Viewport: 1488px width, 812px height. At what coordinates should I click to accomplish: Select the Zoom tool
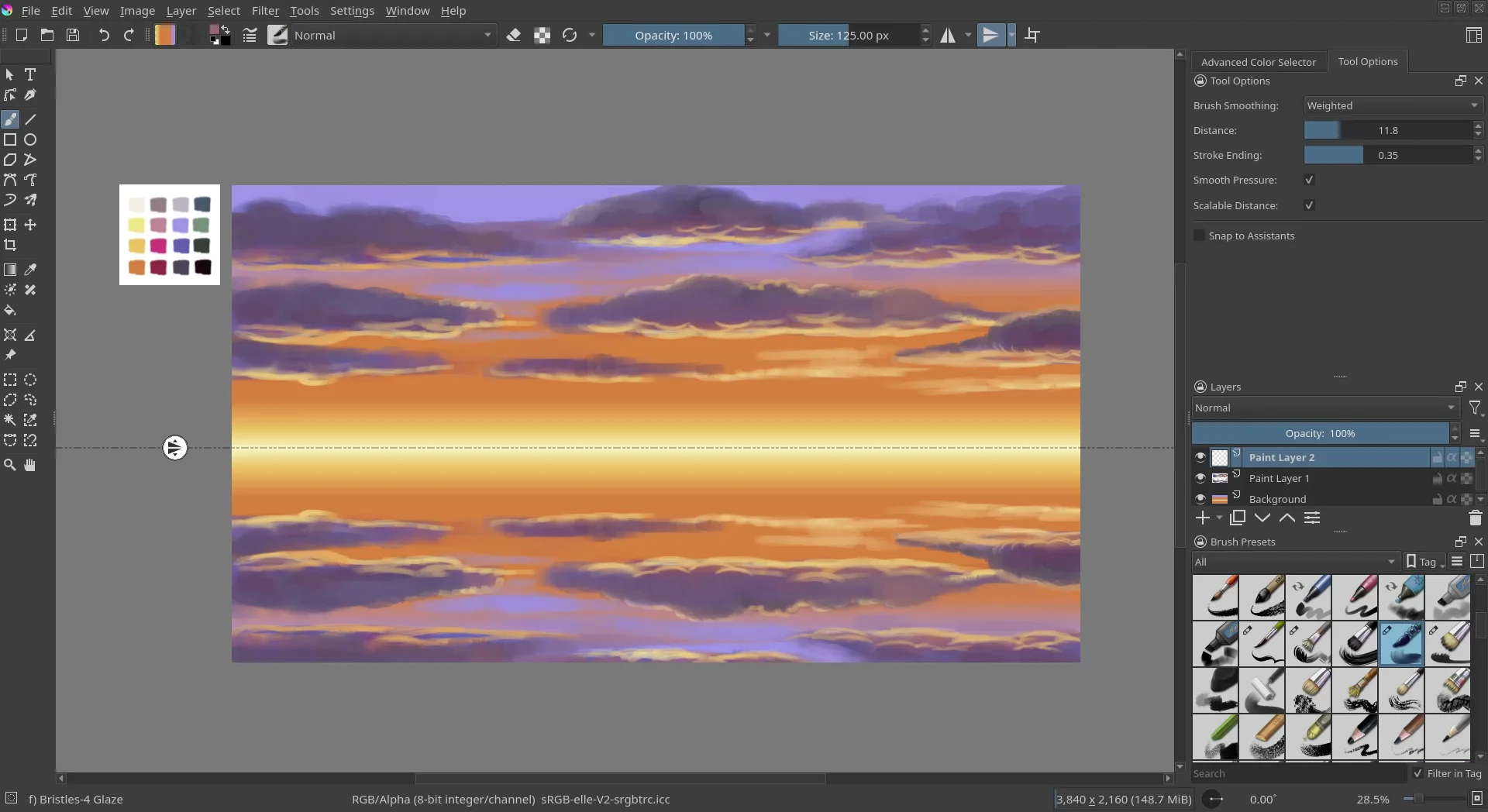tap(10, 465)
